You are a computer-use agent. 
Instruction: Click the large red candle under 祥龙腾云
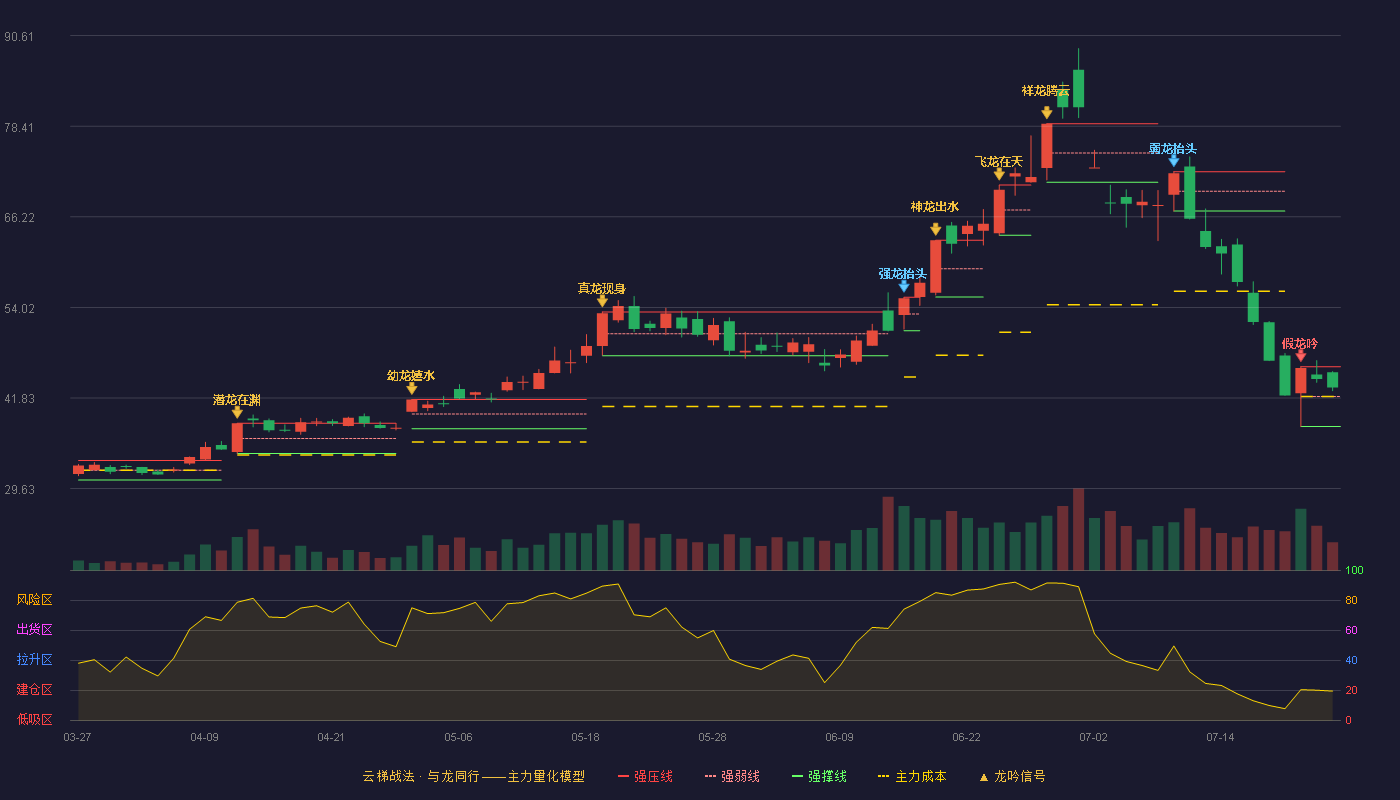1047,146
